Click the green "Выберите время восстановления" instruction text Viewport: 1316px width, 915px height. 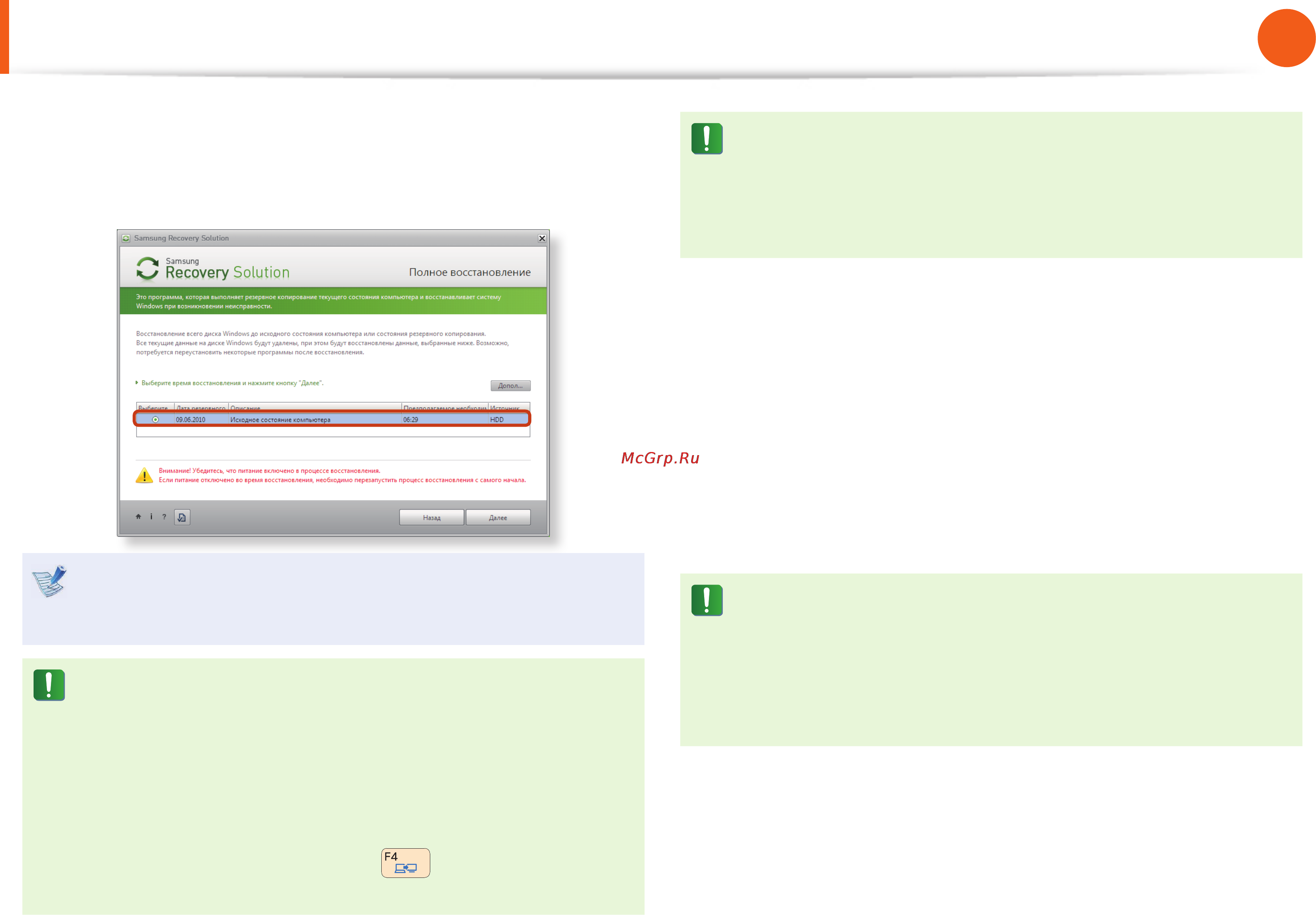click(x=232, y=383)
